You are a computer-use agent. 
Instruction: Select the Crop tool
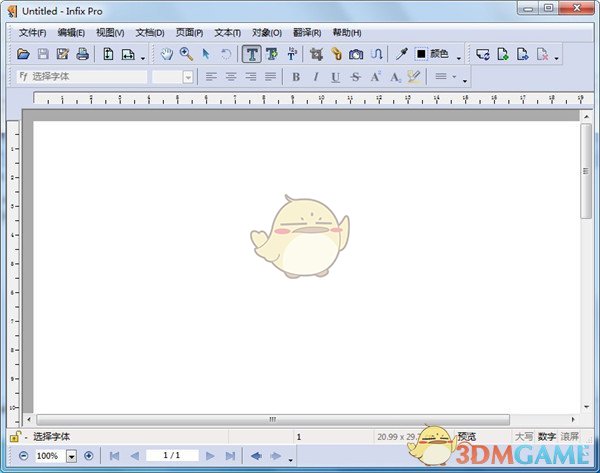pyautogui.click(x=316, y=54)
